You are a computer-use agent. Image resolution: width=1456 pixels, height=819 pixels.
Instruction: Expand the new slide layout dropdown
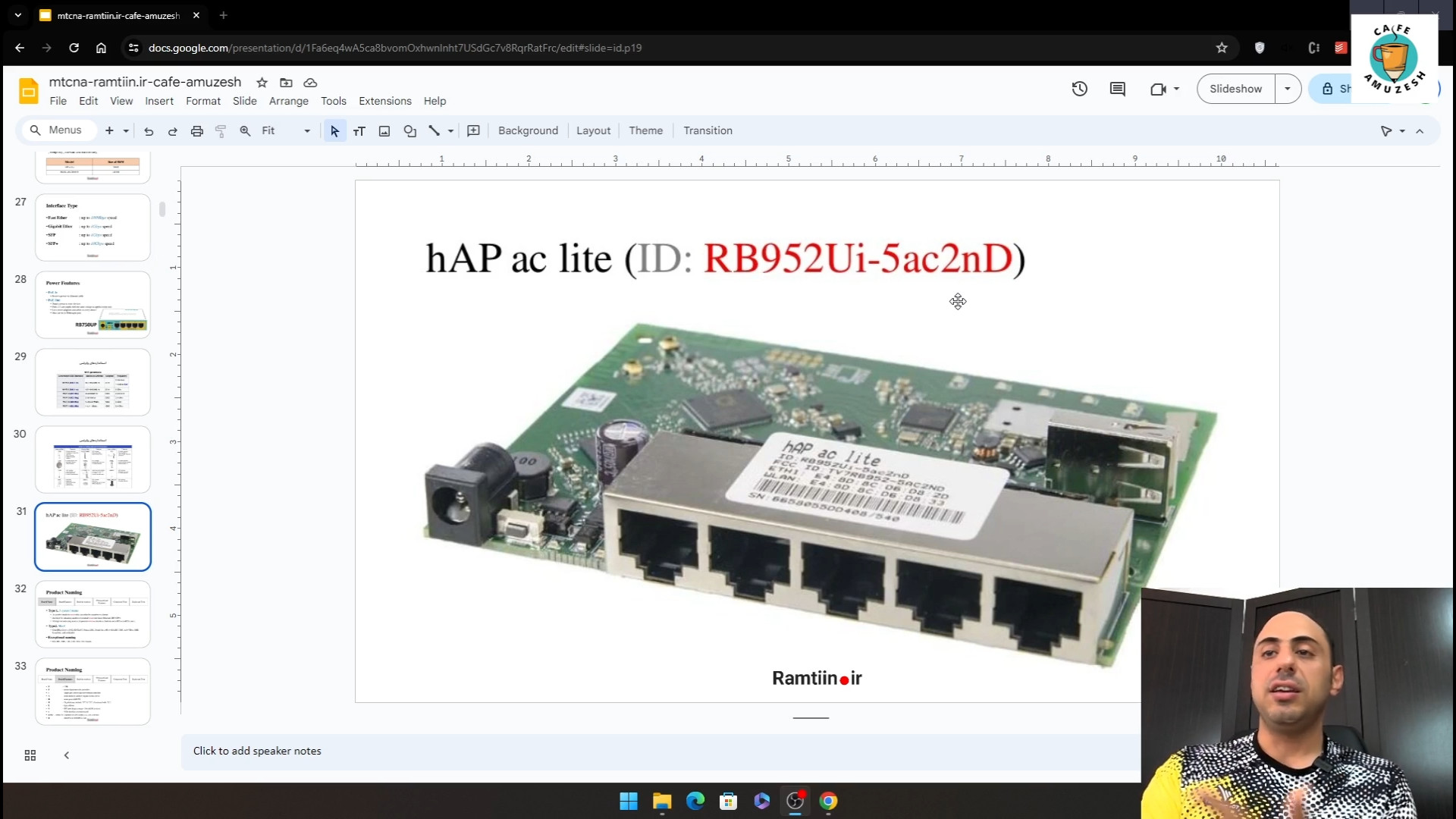(126, 131)
